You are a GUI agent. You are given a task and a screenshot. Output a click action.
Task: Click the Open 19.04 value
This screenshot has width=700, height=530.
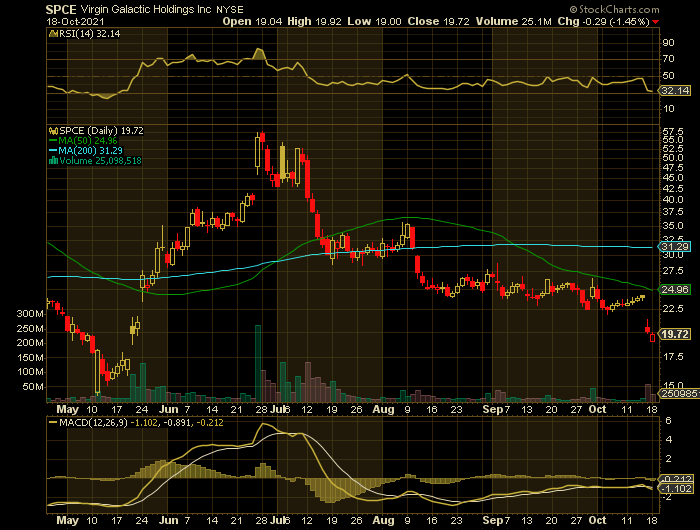point(252,21)
